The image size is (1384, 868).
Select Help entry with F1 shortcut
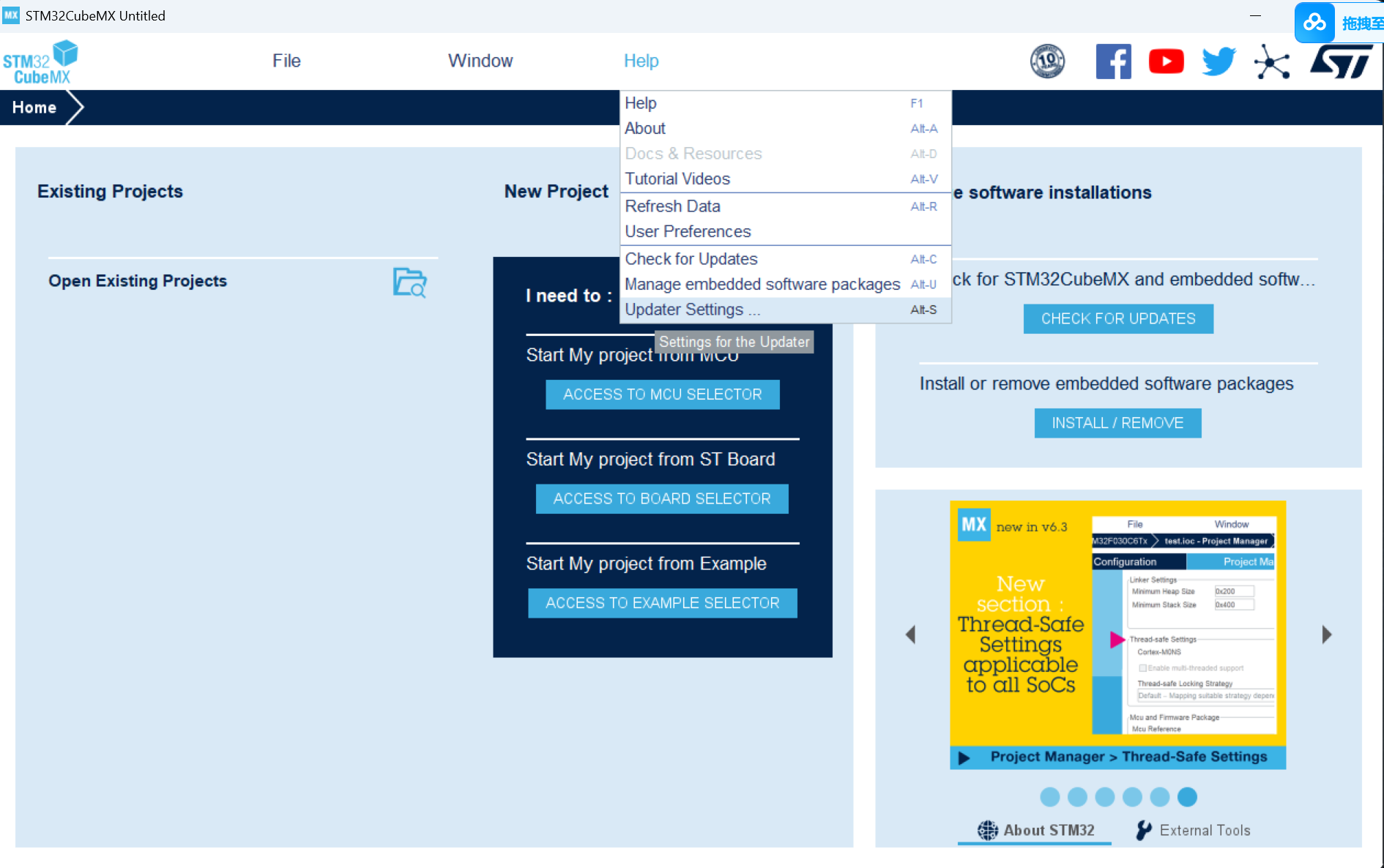(x=785, y=103)
